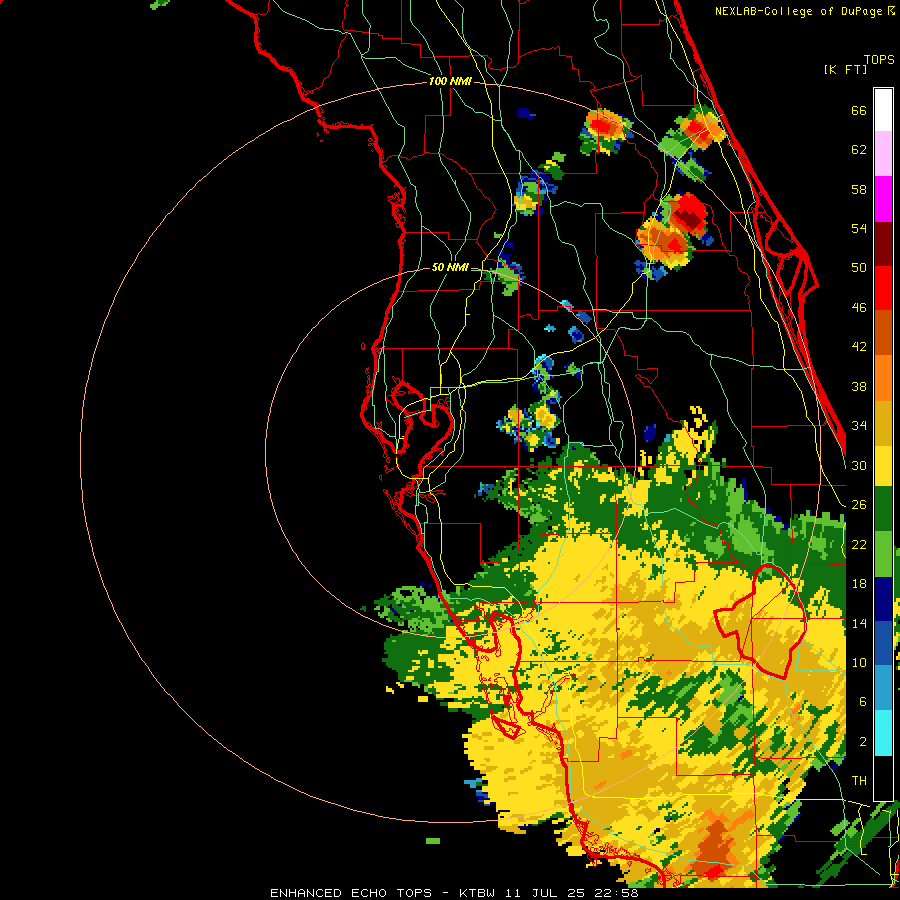
Task: Click the black TH swatch in legend
Action: point(883,778)
